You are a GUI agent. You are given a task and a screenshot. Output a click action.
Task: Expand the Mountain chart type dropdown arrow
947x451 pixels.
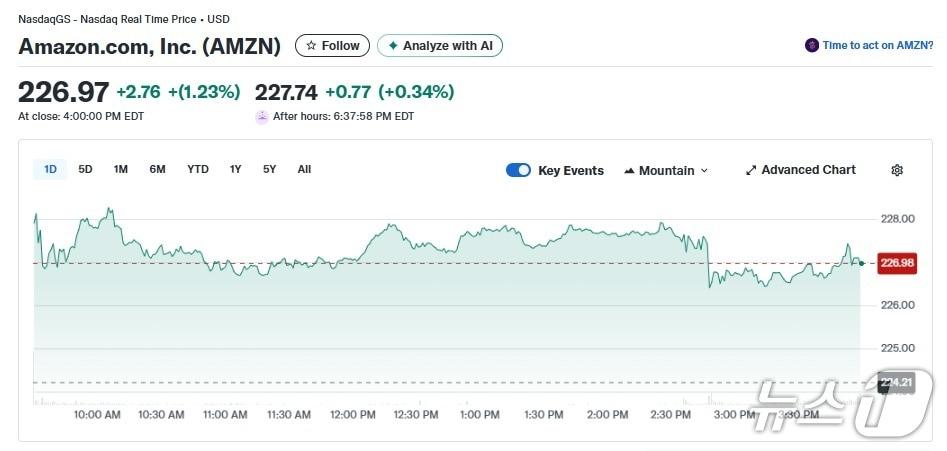(704, 171)
